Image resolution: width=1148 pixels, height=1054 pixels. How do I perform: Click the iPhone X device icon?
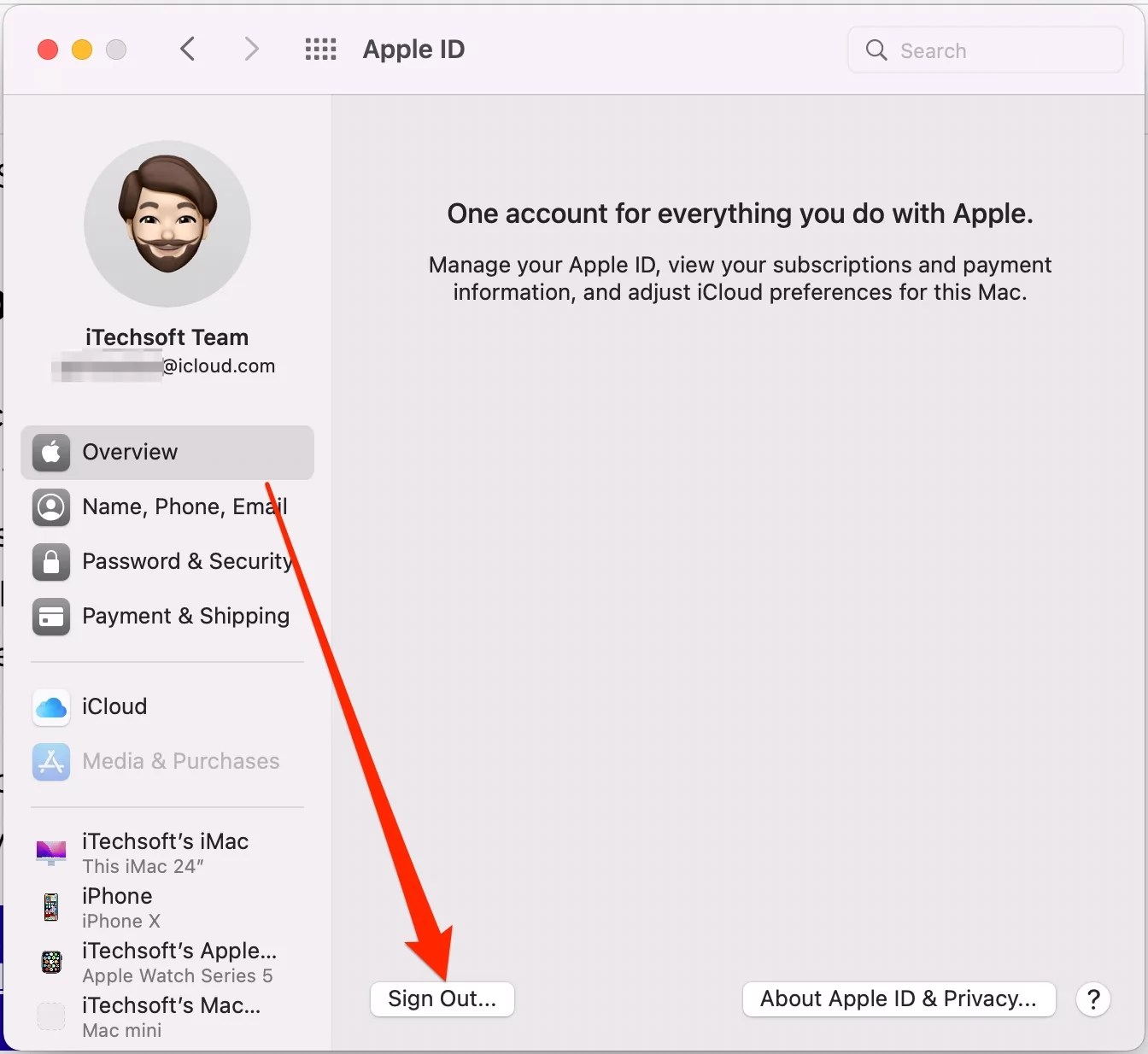(x=51, y=907)
